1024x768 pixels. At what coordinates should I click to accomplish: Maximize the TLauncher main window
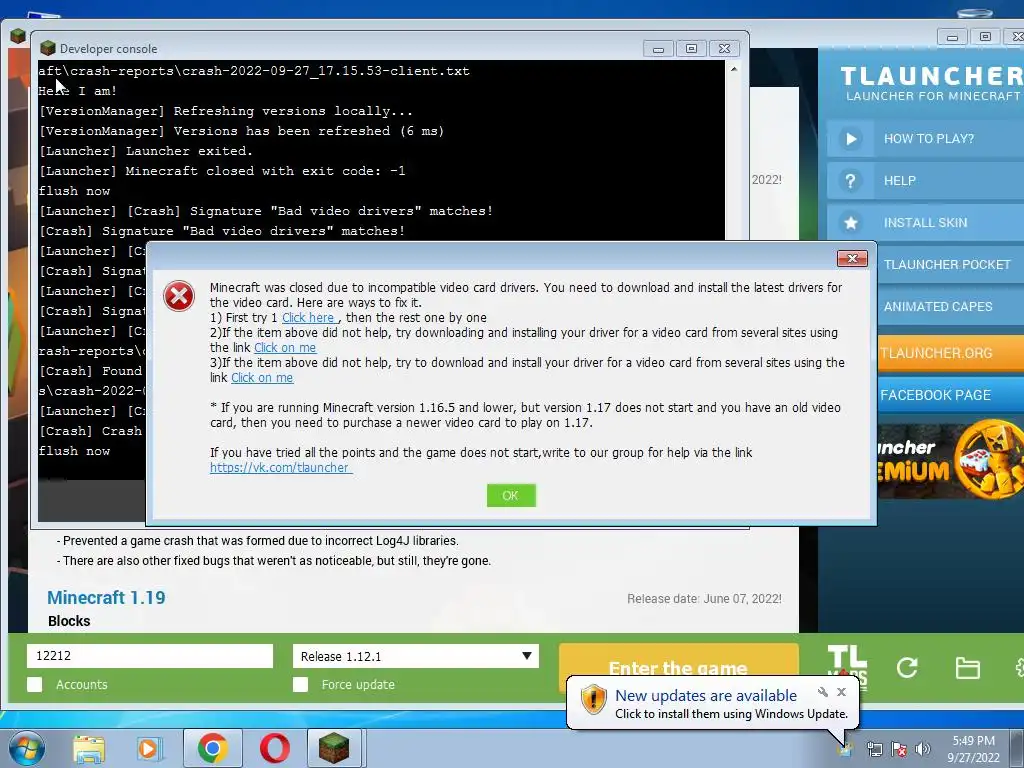tap(985, 37)
